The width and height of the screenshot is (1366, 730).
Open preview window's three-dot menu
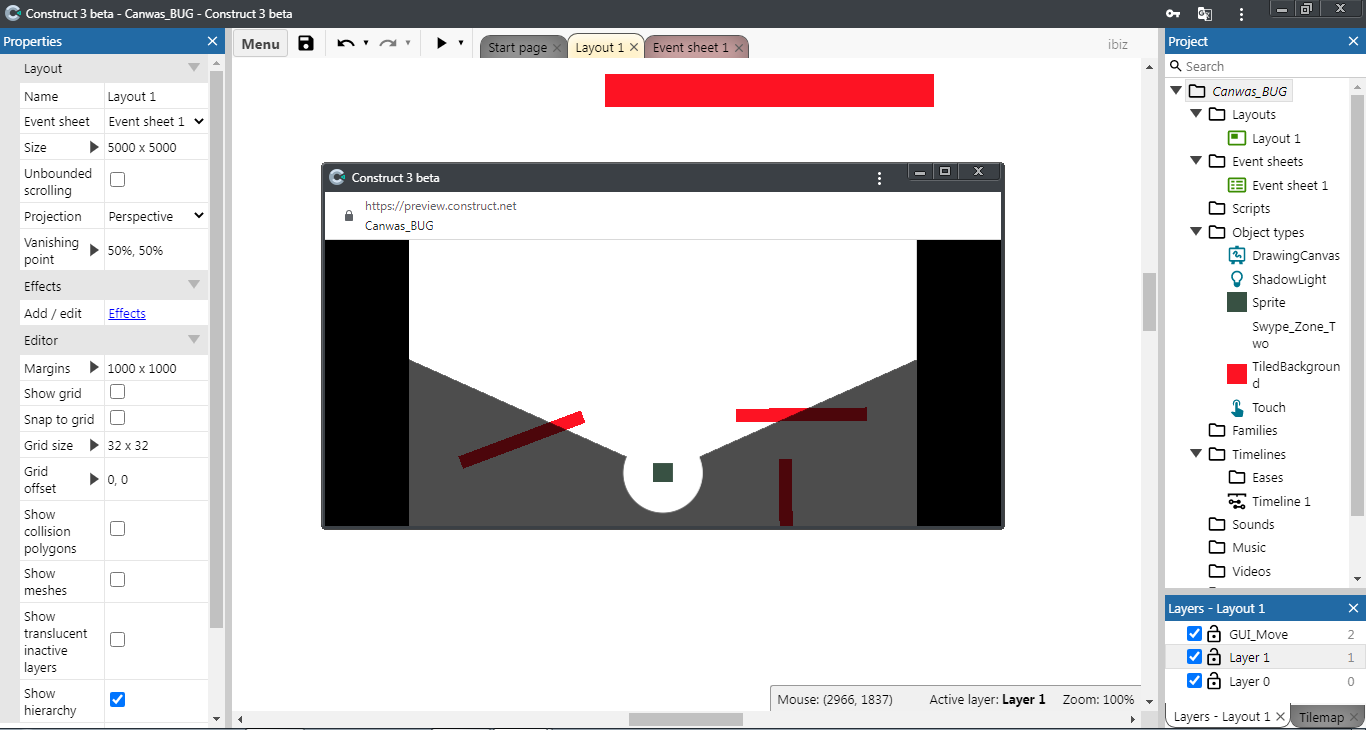pos(879,178)
